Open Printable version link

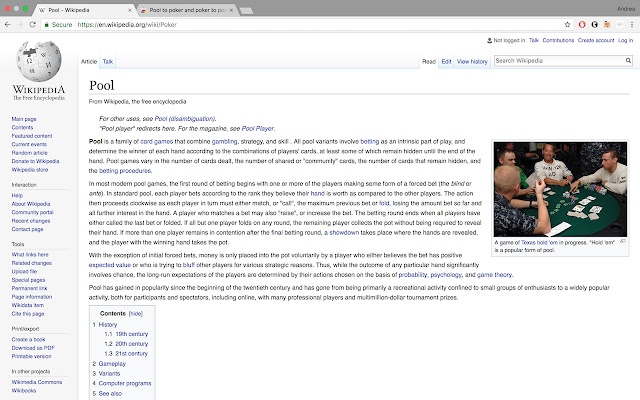coord(31,356)
